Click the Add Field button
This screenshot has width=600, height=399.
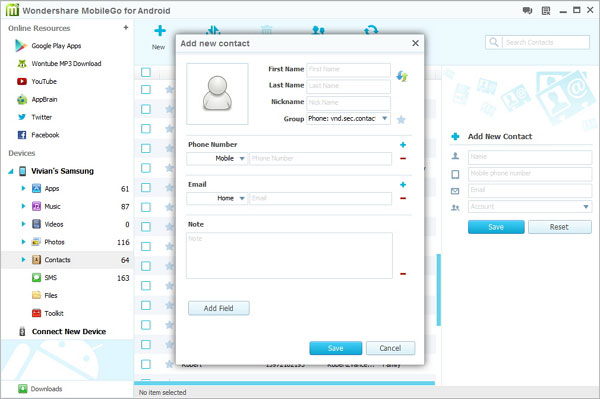(218, 308)
